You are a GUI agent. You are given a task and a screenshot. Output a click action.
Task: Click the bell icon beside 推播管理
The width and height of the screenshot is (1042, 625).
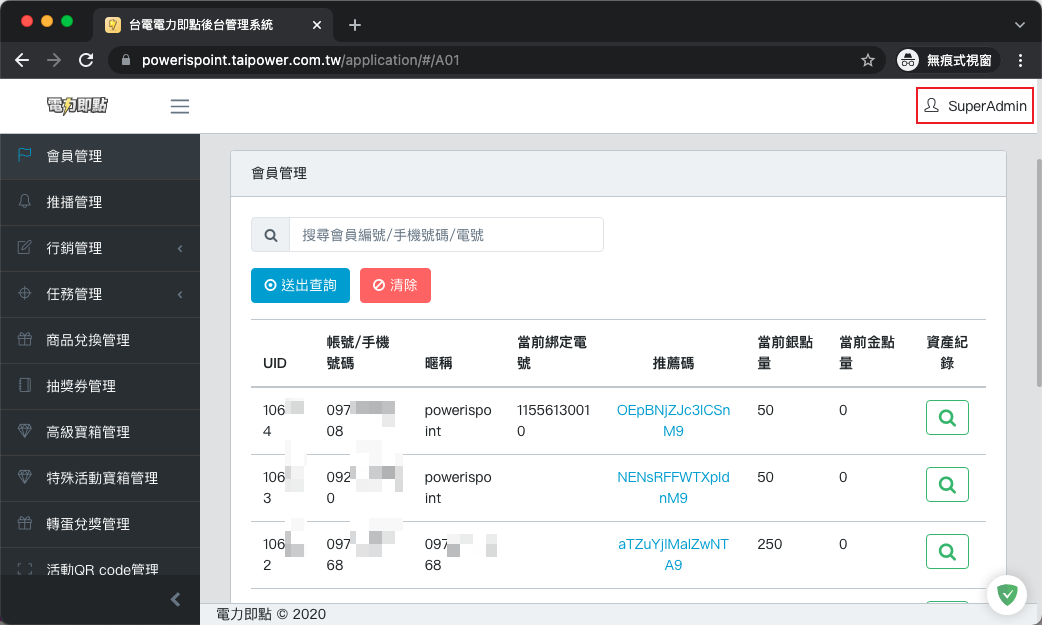coord(25,201)
